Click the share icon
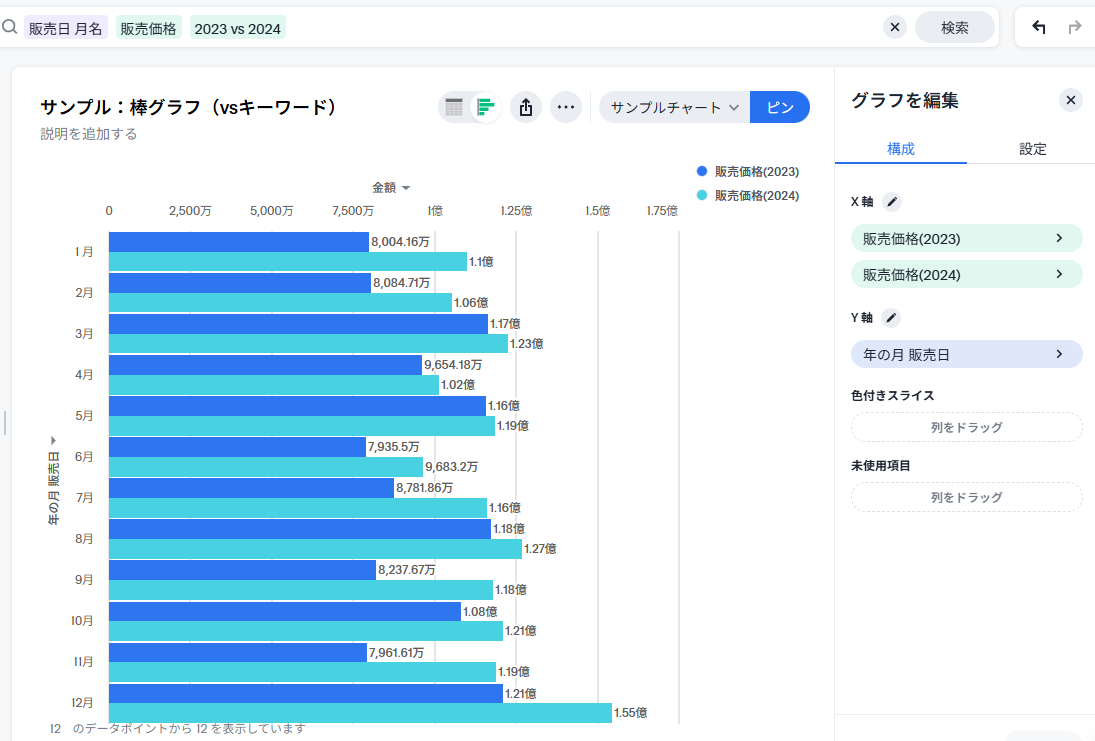Viewport: 1095px width, 741px height. 526,107
